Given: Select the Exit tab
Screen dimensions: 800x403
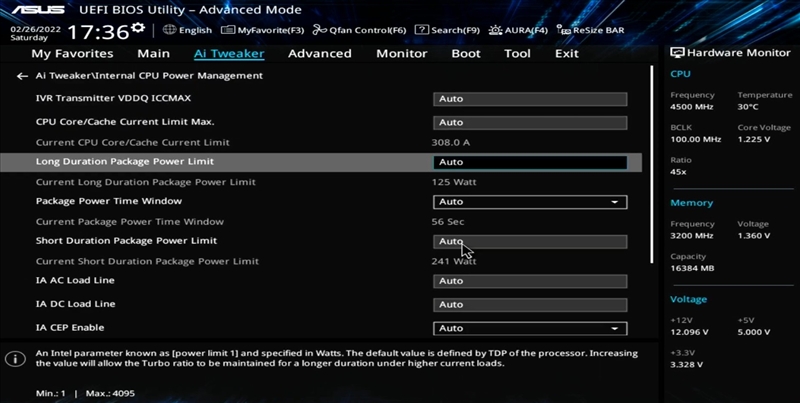Looking at the screenshot, I should point(567,54).
